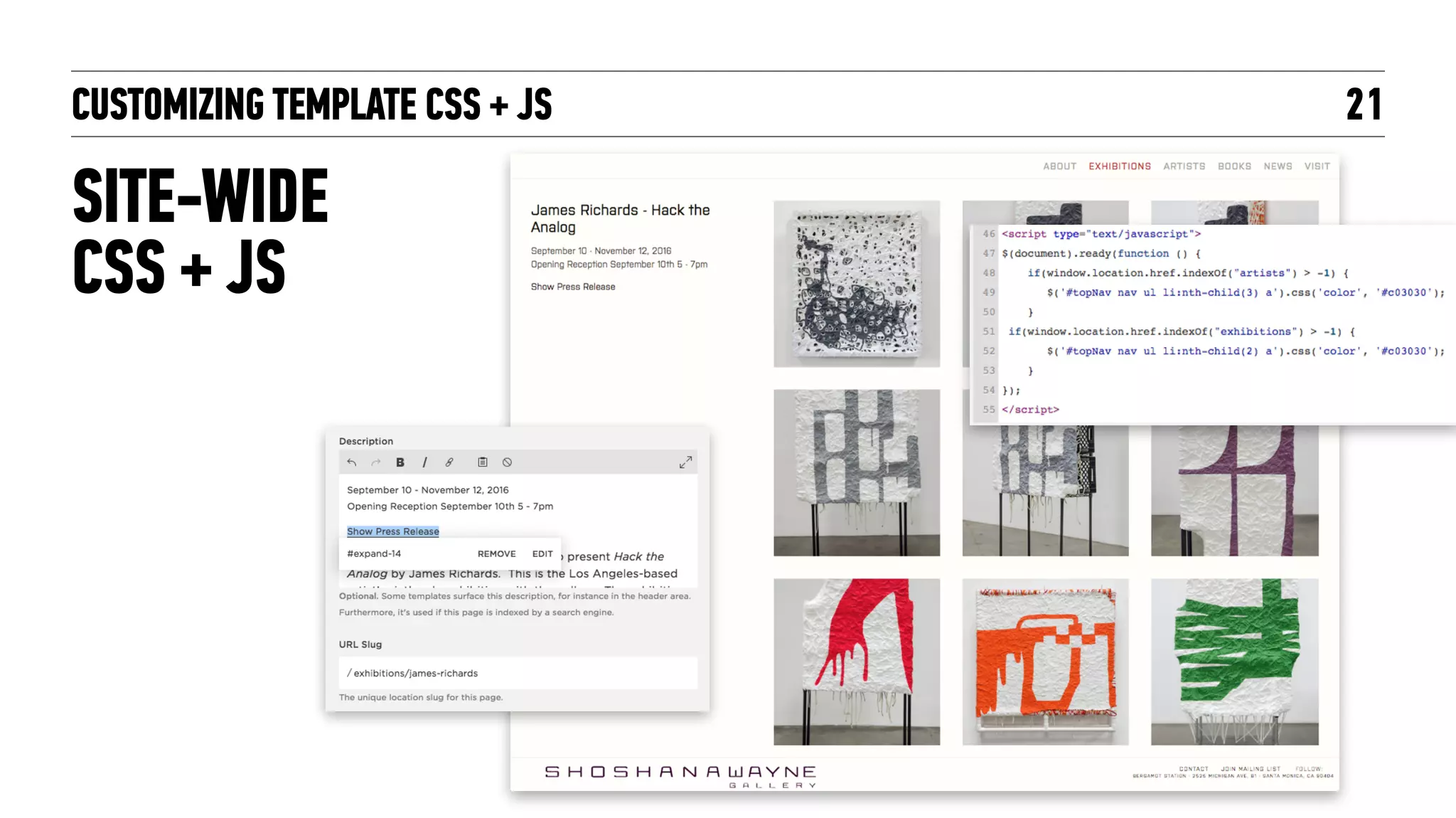Click the highlighted Show Press Release link in editor
This screenshot has width=1456, height=818.
pyautogui.click(x=393, y=531)
